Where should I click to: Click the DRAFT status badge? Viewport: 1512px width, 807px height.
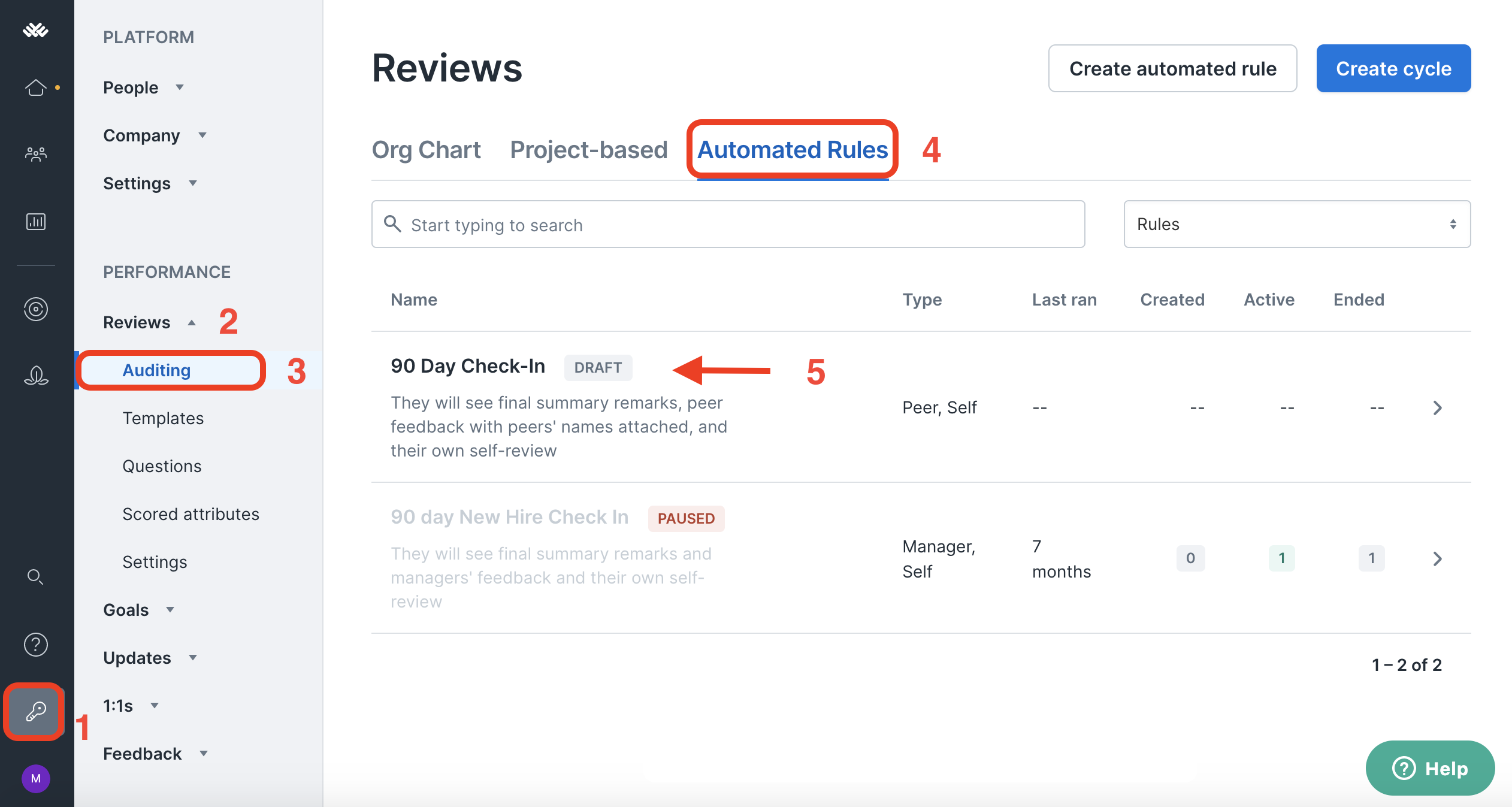tap(598, 367)
